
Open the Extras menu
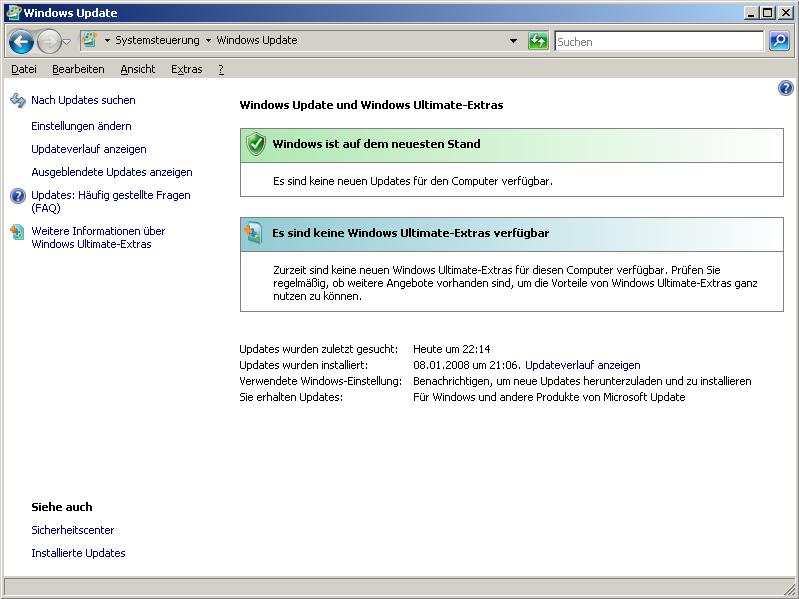pos(187,69)
